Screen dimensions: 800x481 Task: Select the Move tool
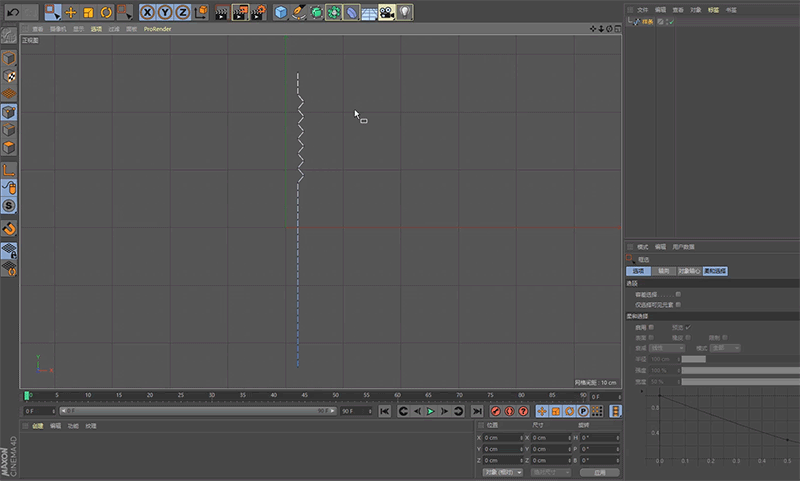[x=70, y=13]
